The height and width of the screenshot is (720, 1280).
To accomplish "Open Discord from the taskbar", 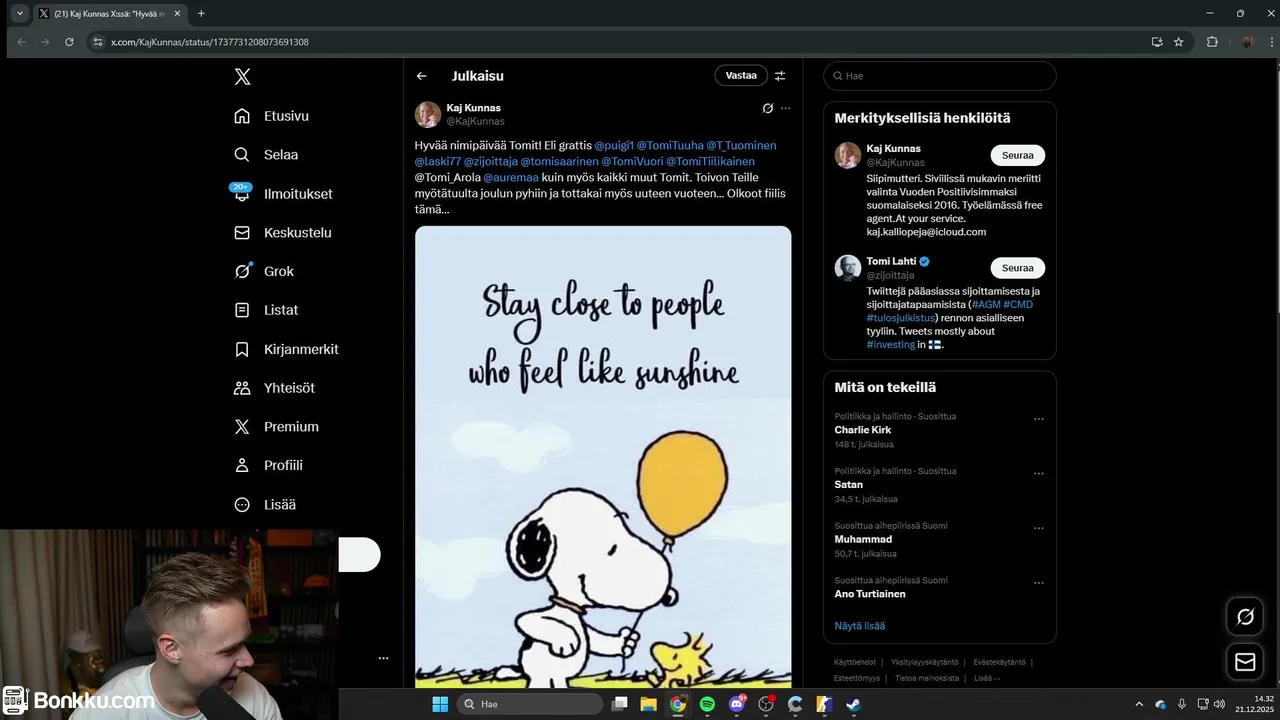I will (x=737, y=704).
